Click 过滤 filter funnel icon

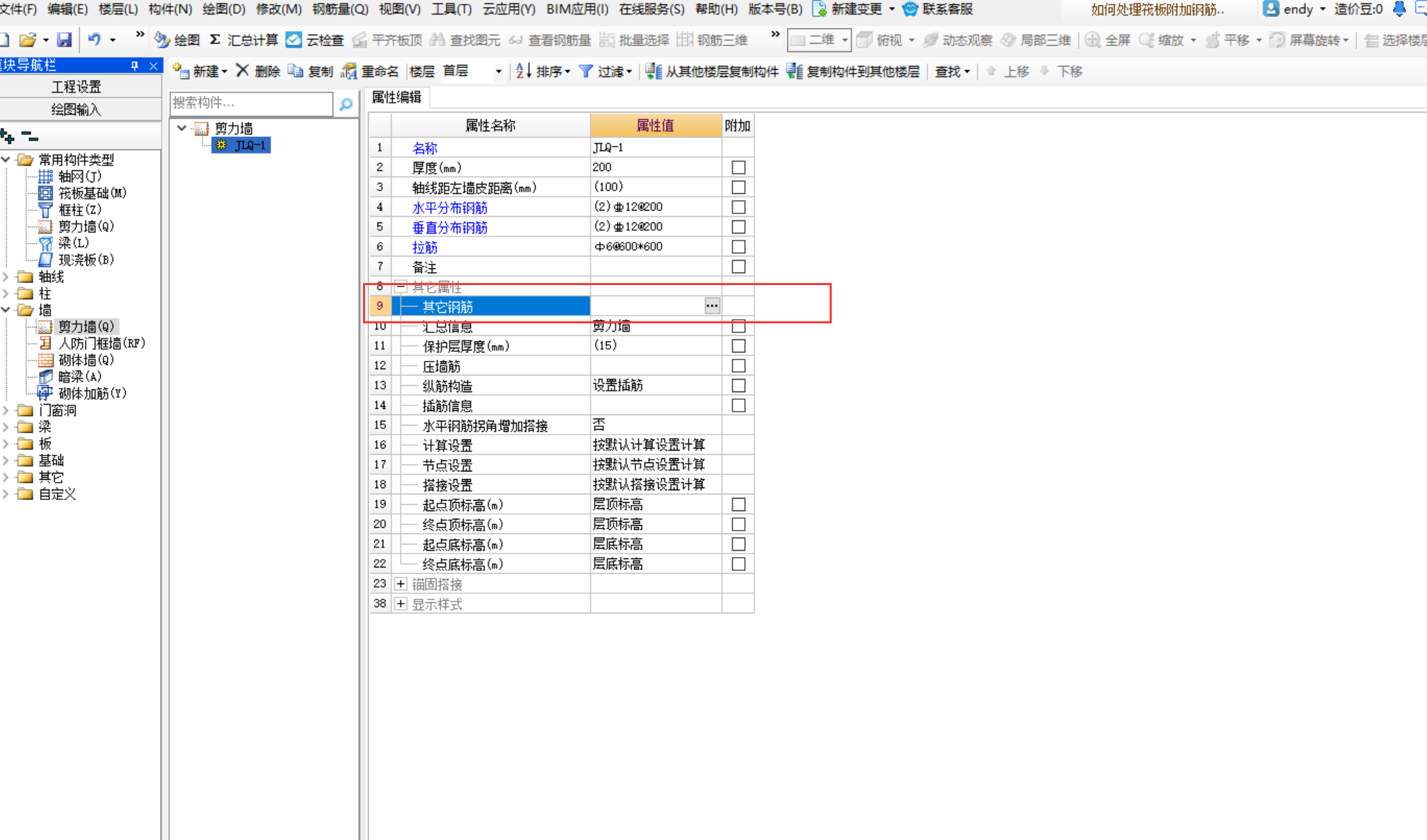586,71
